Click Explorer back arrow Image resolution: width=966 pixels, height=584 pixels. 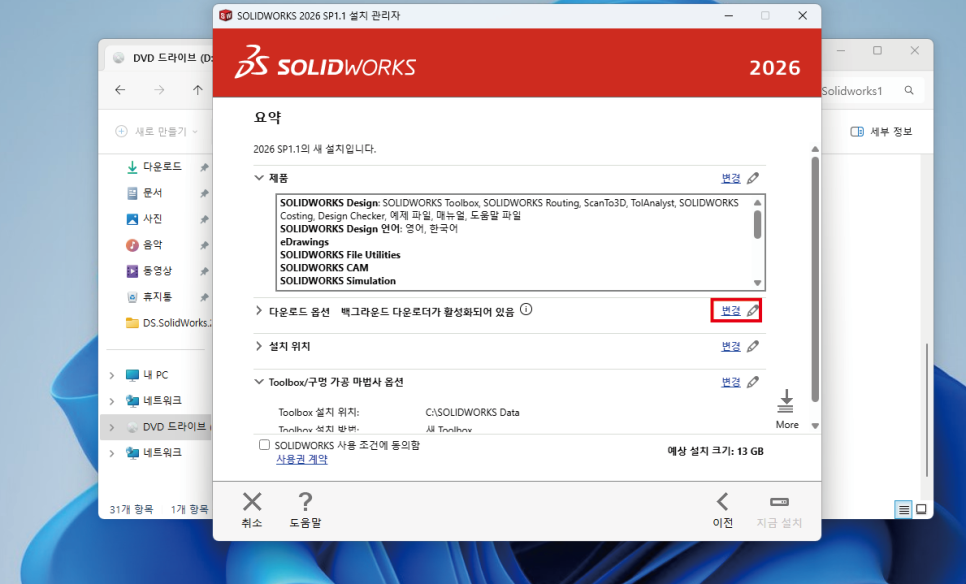(120, 90)
